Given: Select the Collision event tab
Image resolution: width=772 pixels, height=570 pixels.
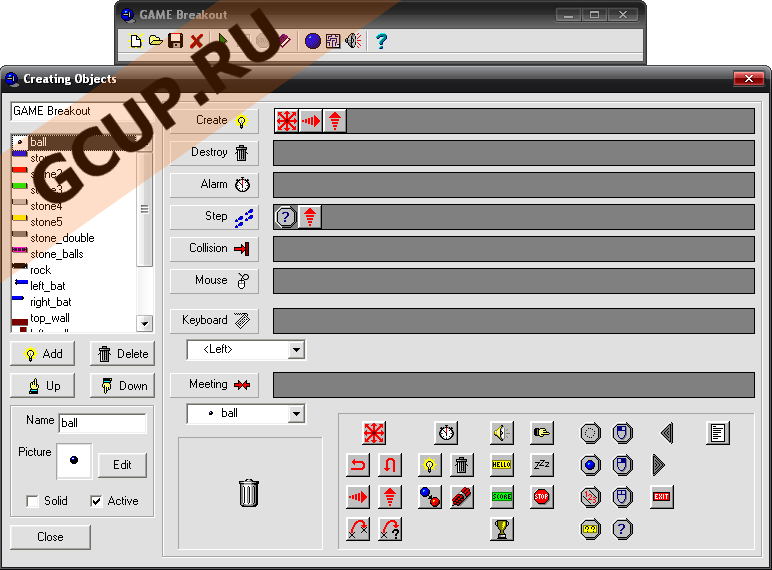Looking at the screenshot, I should tap(214, 249).
